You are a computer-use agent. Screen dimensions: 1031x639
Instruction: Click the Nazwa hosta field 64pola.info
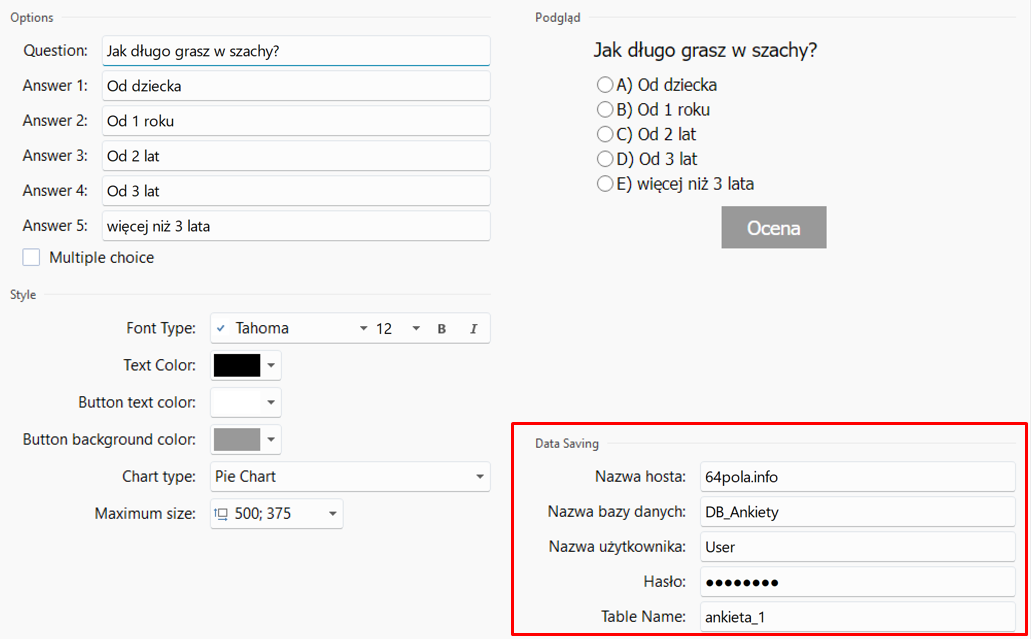click(x=857, y=477)
